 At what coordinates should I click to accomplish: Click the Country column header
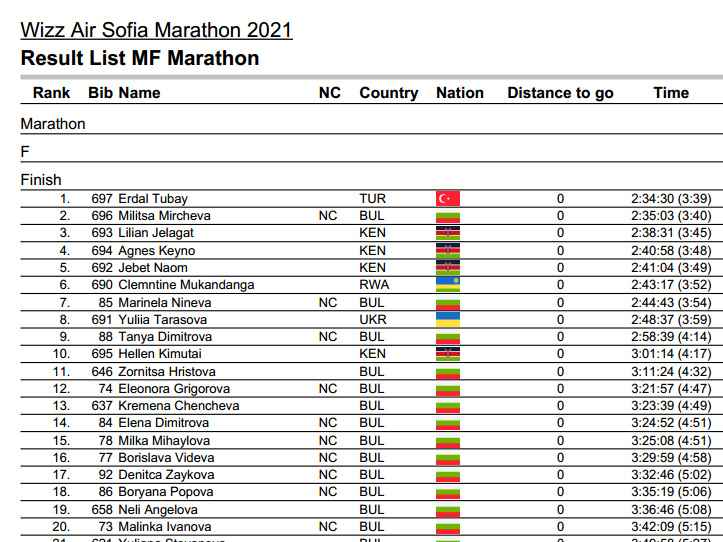coord(389,93)
